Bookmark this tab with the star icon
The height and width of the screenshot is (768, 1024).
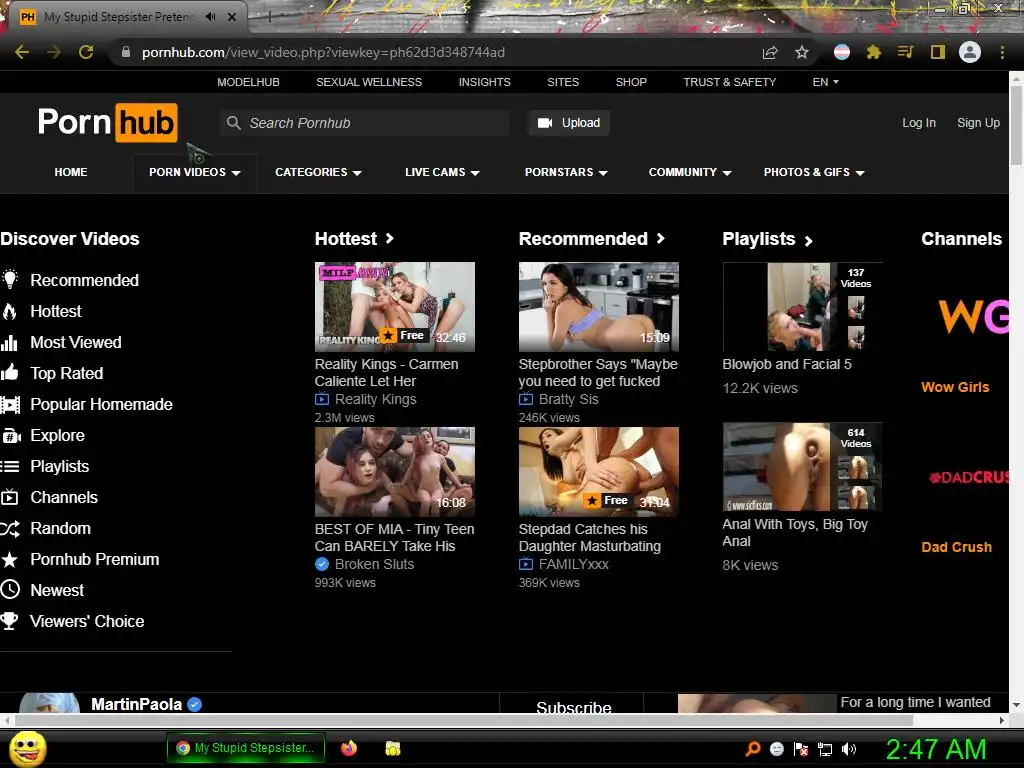[x=802, y=52]
